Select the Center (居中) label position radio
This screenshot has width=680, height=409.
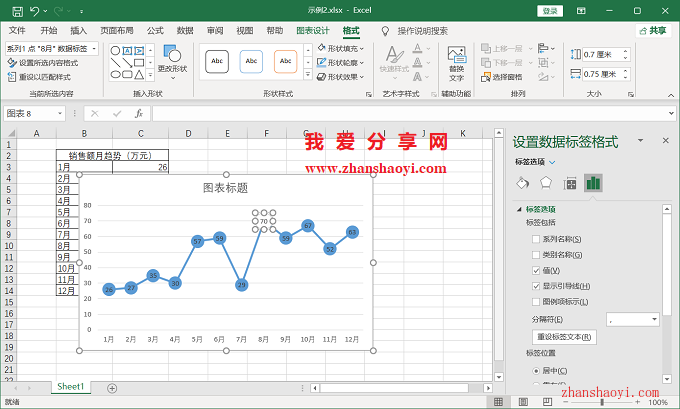pyautogui.click(x=536, y=371)
